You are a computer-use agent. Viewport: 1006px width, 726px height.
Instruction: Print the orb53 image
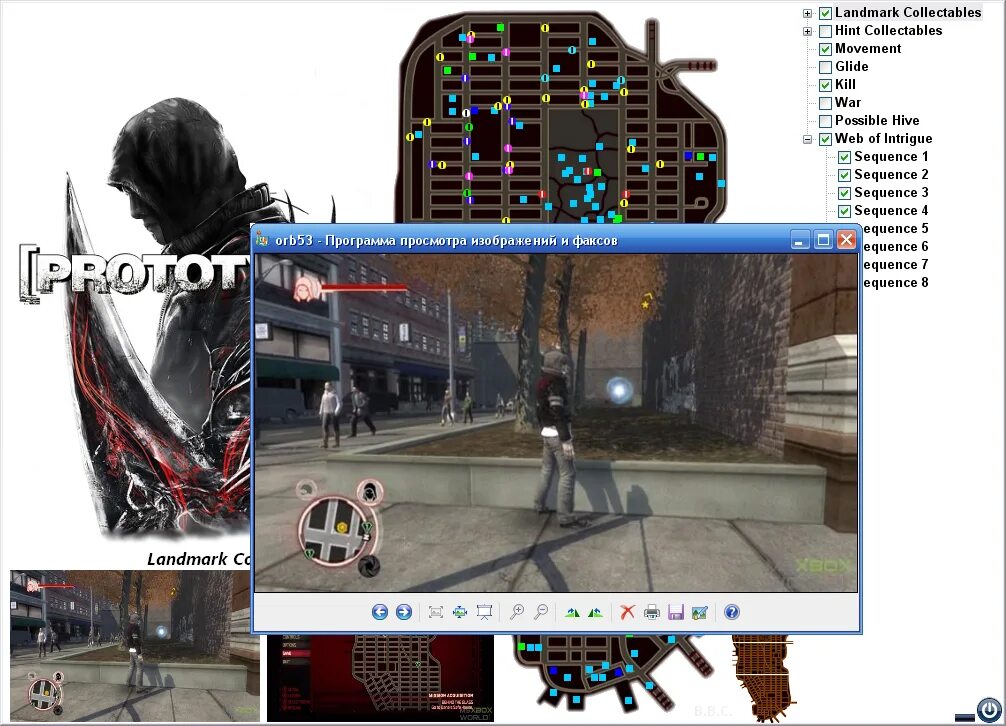point(651,612)
